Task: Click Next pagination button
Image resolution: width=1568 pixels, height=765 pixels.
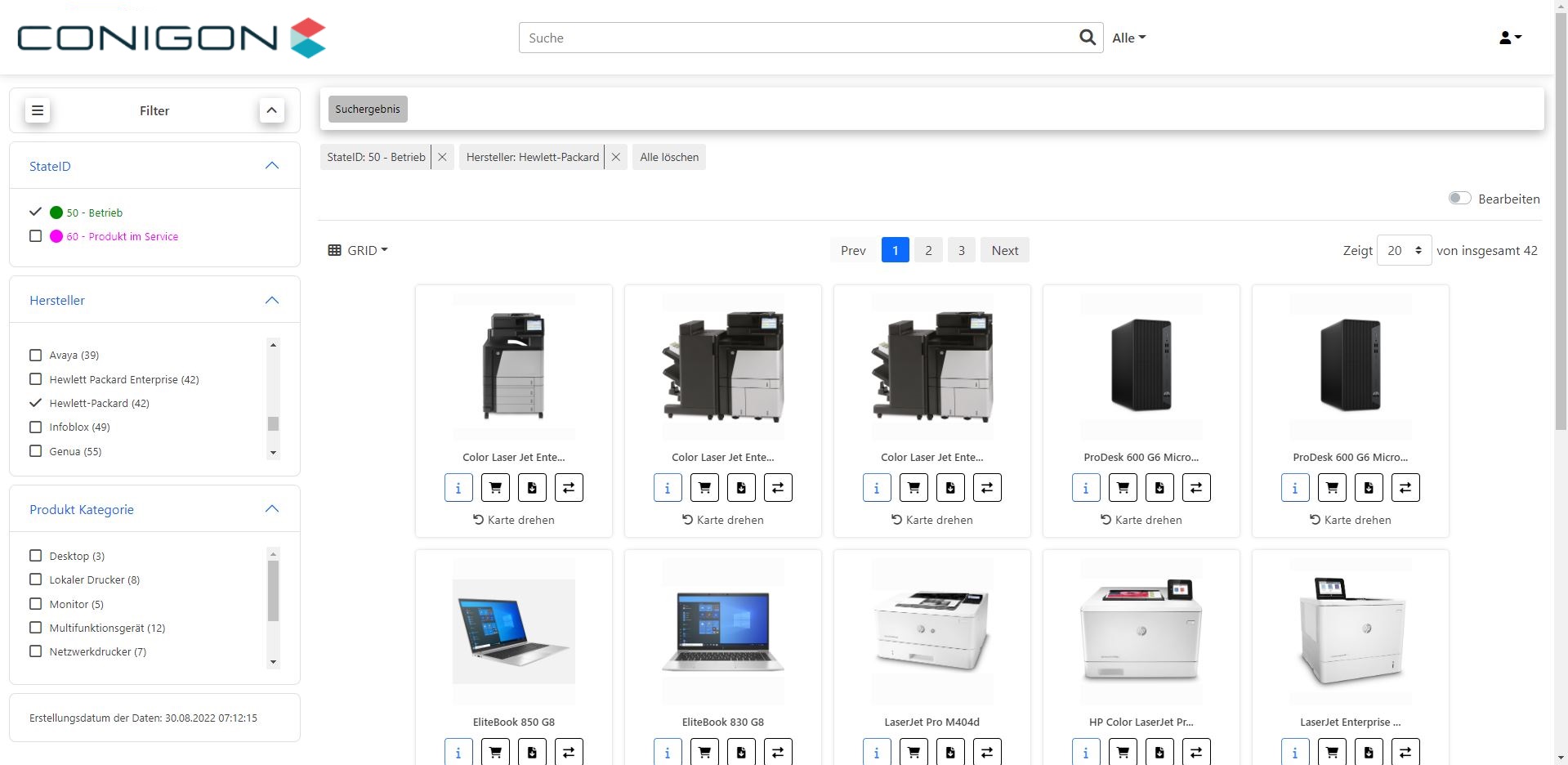Action: (x=1005, y=250)
